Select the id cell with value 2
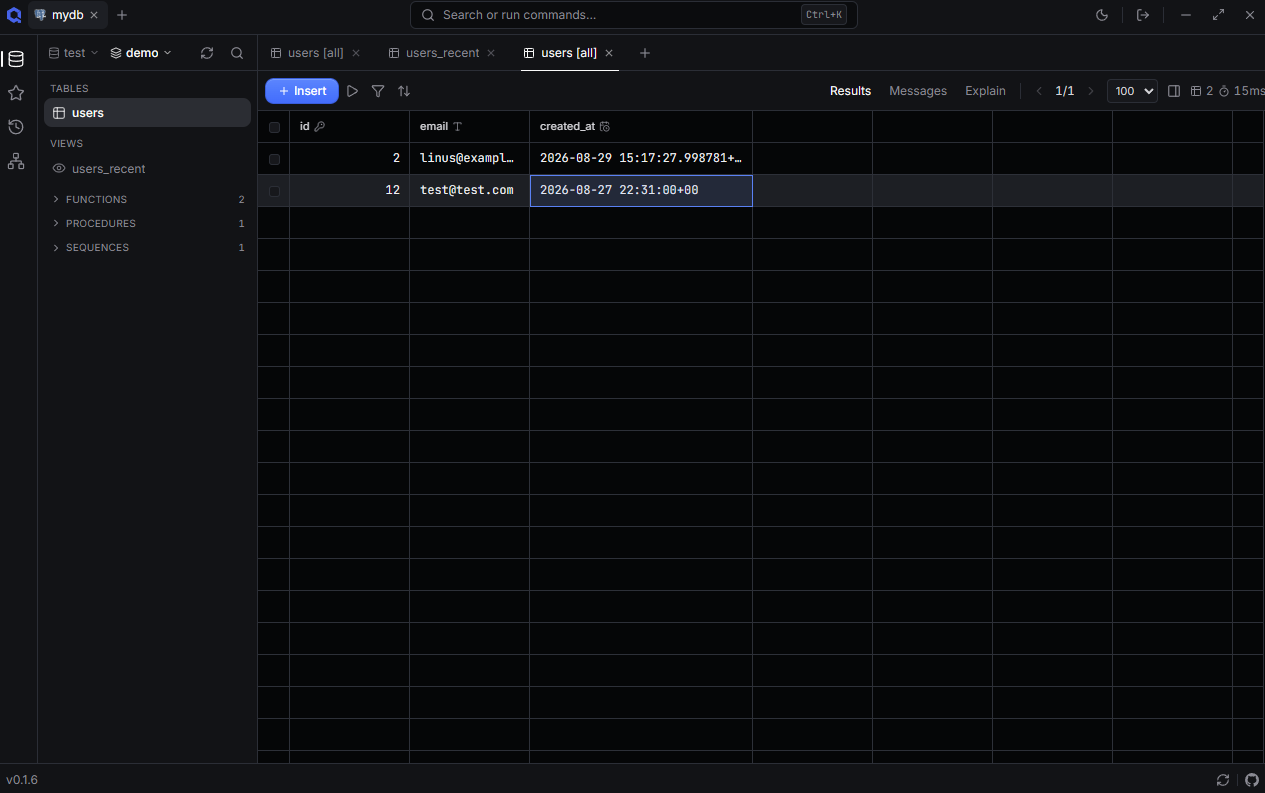 (349, 159)
